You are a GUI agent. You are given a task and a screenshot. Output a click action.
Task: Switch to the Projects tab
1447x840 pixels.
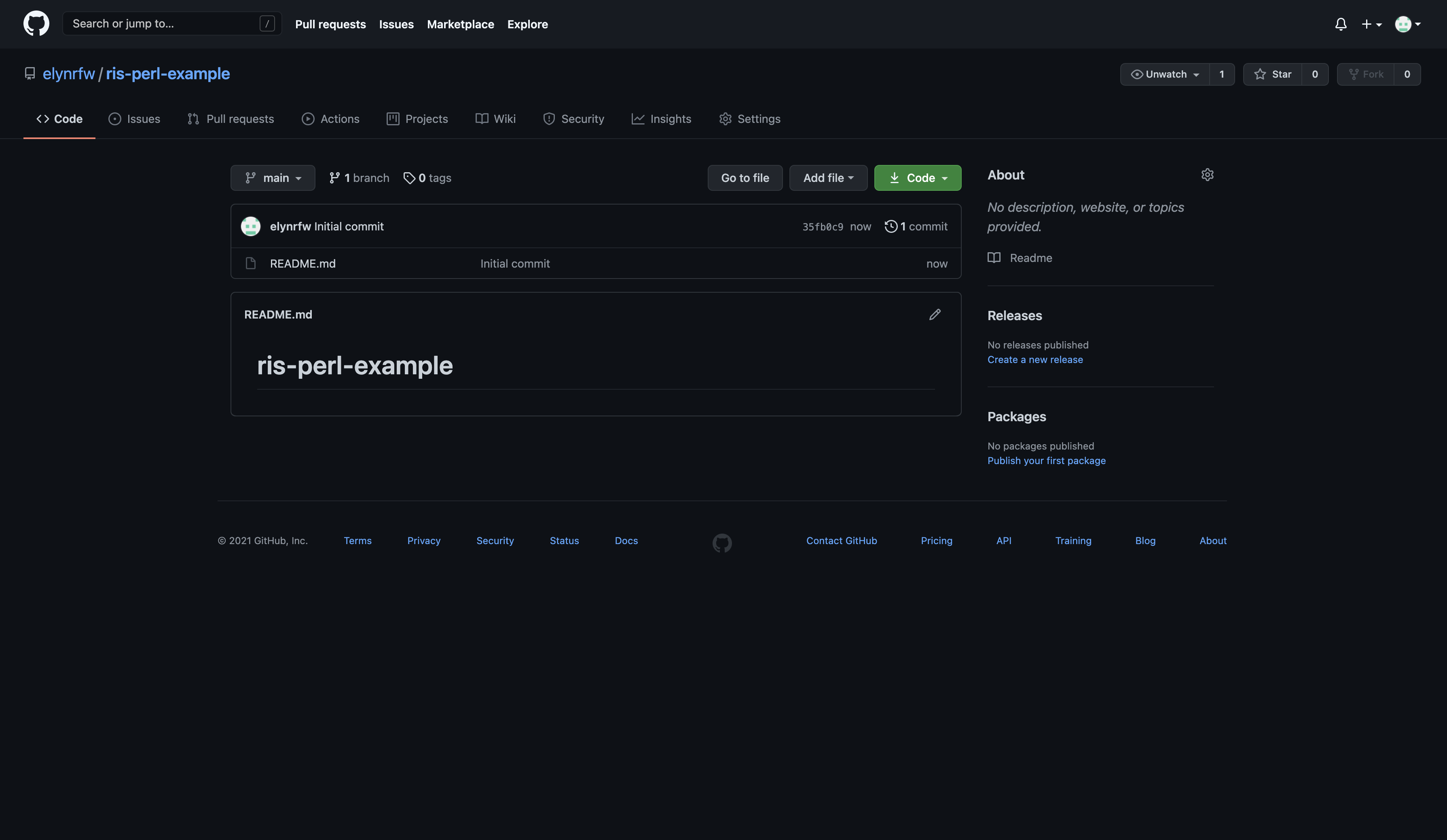tap(417, 119)
